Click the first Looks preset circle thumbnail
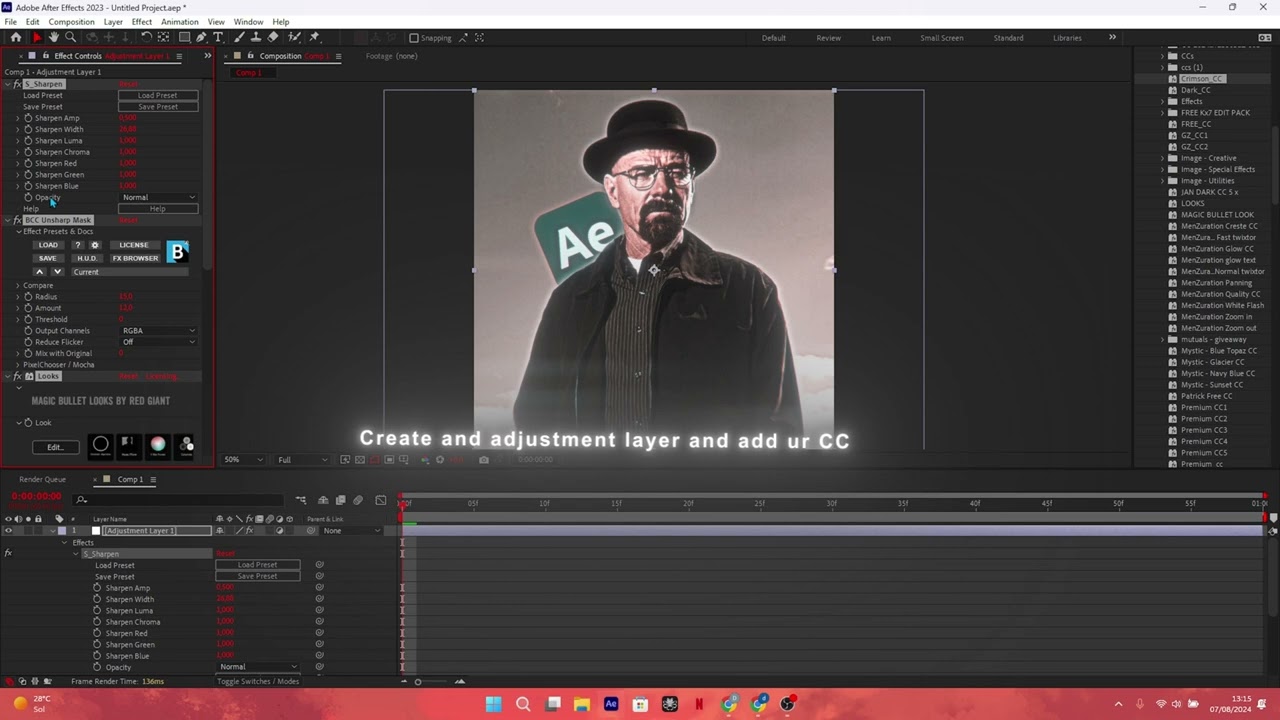This screenshot has height=720, width=1280. click(x=100, y=445)
